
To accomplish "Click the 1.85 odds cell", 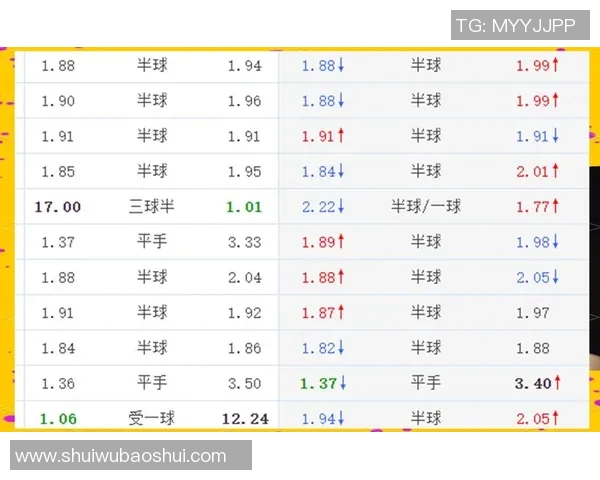I will [58, 171].
